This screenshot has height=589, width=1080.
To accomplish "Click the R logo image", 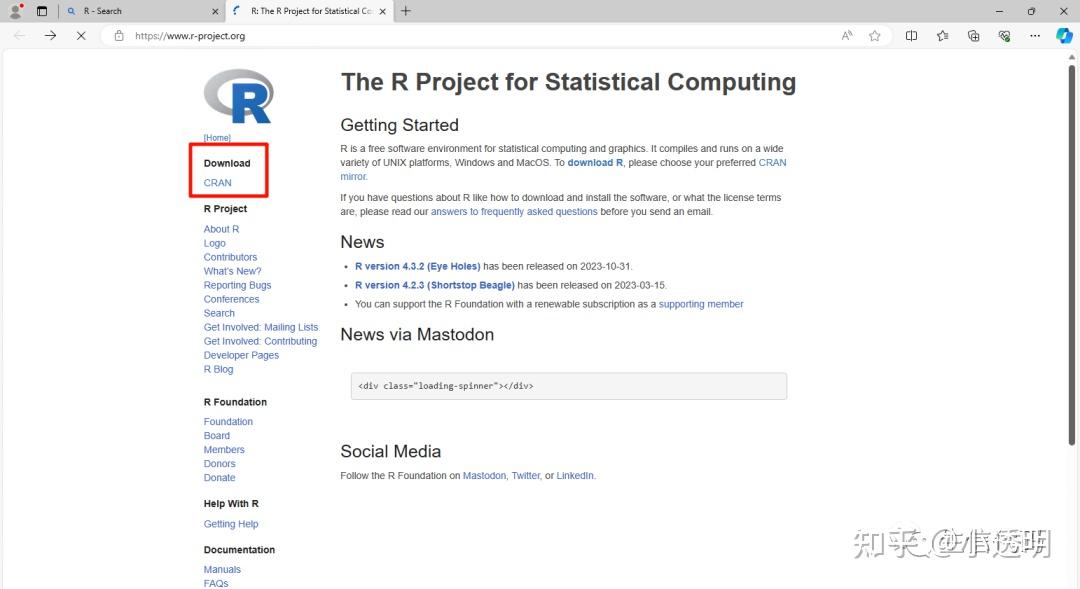I will pyautogui.click(x=238, y=97).
